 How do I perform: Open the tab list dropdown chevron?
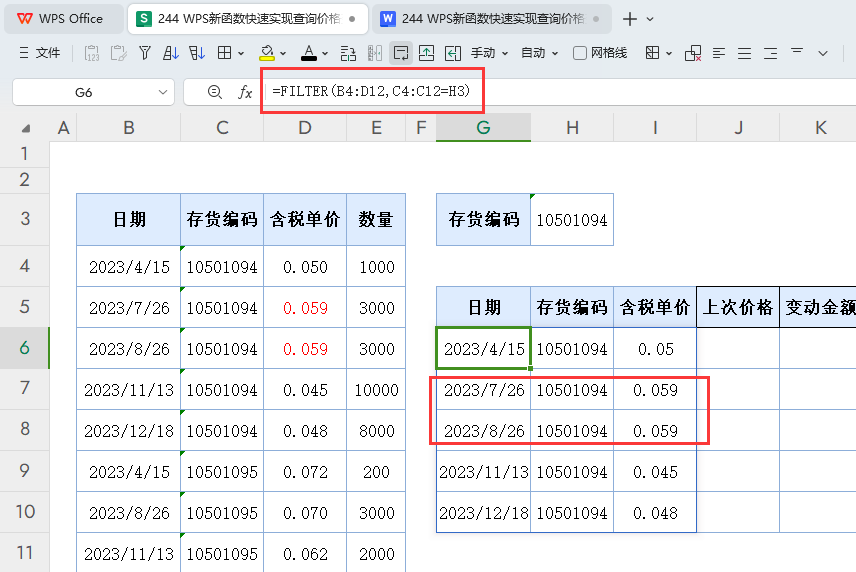coord(650,19)
